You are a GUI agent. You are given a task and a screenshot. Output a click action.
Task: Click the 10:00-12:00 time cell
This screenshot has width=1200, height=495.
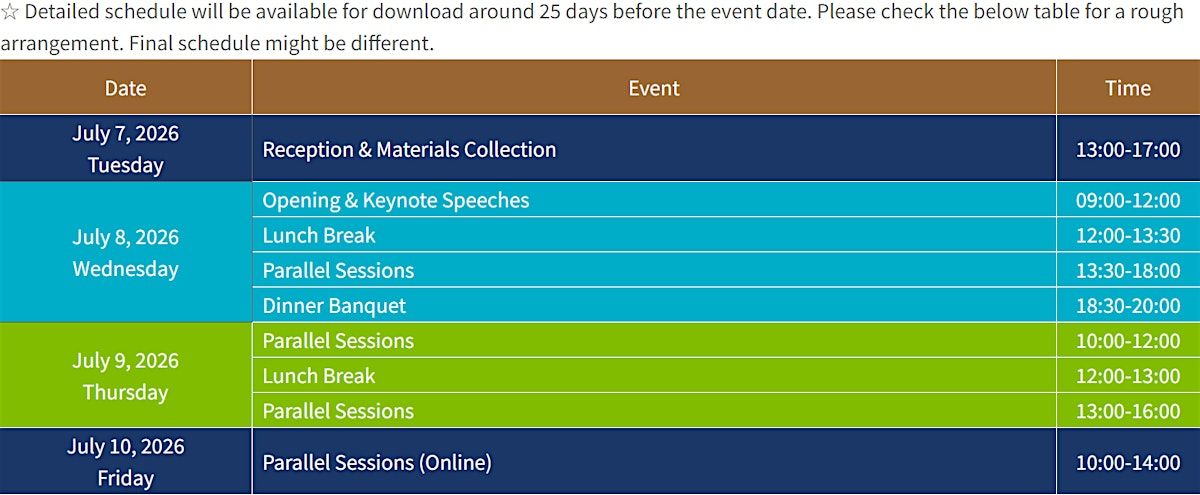click(x=1127, y=341)
